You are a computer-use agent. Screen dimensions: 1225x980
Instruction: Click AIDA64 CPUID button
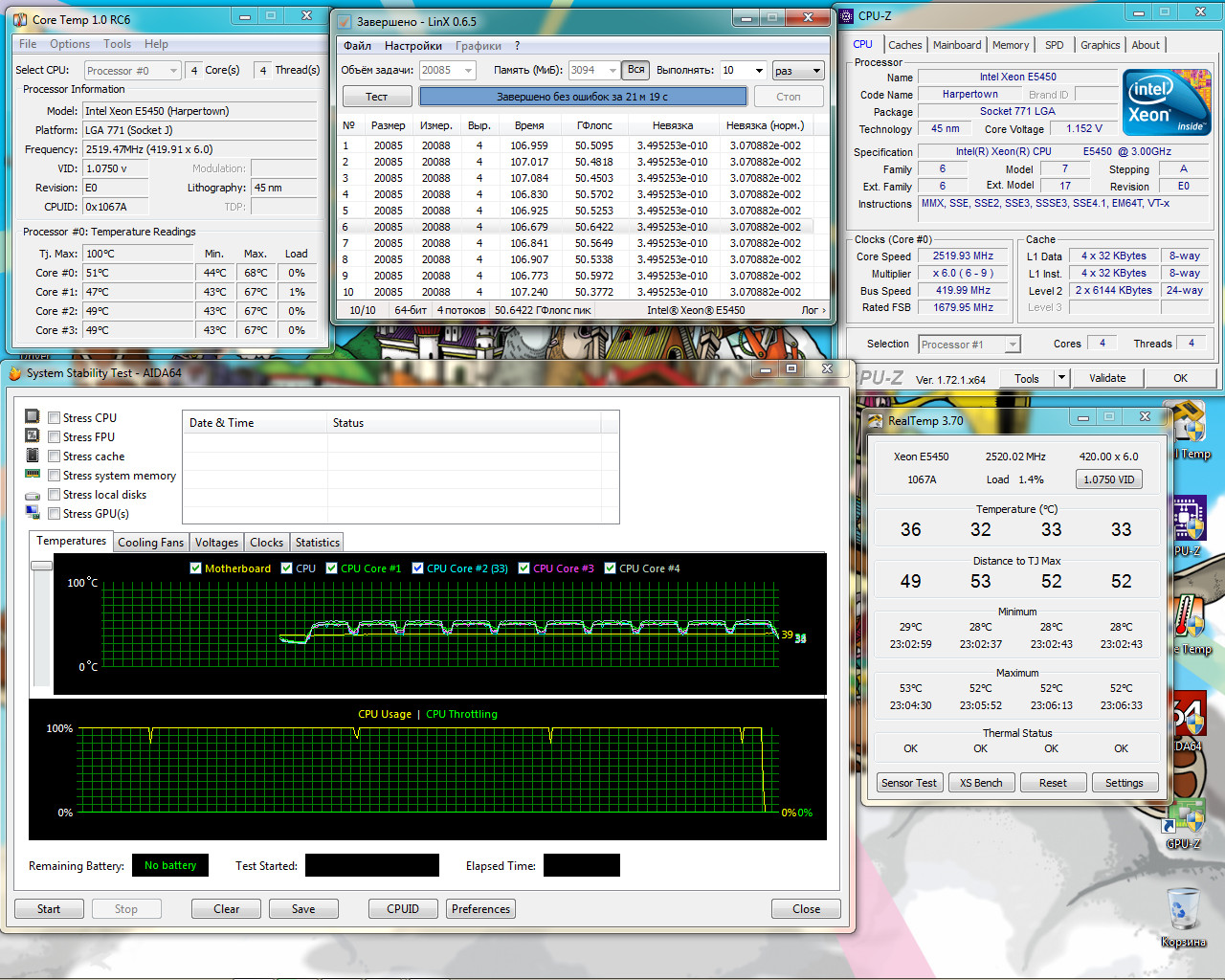(x=403, y=909)
